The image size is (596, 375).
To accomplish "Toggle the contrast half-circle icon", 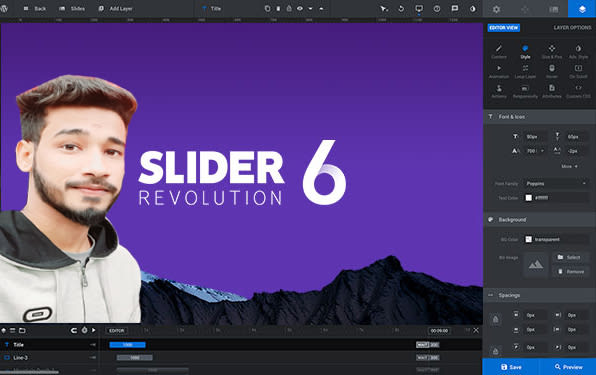I will coord(472,8).
